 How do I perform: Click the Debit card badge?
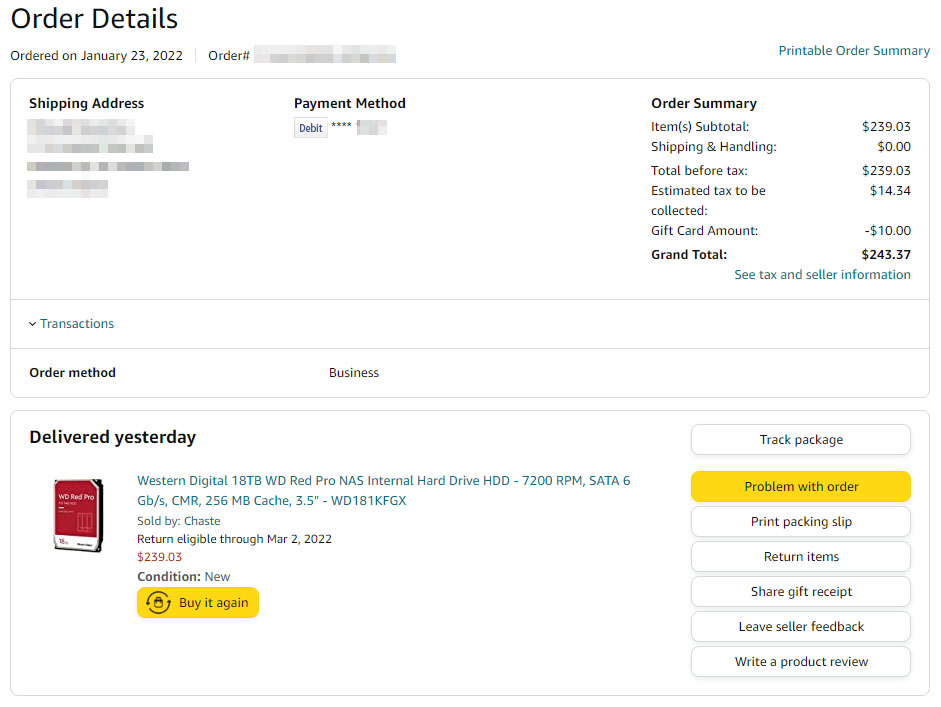pyautogui.click(x=311, y=128)
